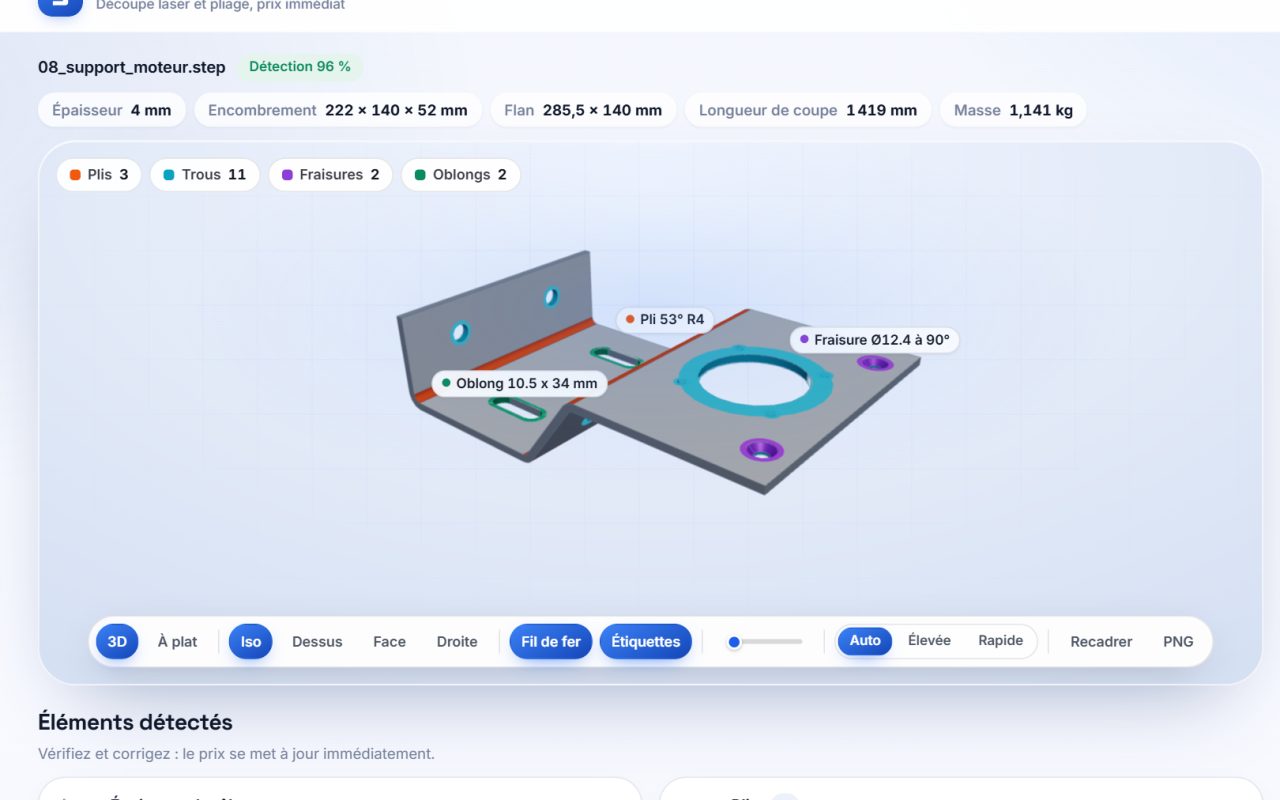
Task: Select the Dessus camera view
Action: pyautogui.click(x=317, y=642)
